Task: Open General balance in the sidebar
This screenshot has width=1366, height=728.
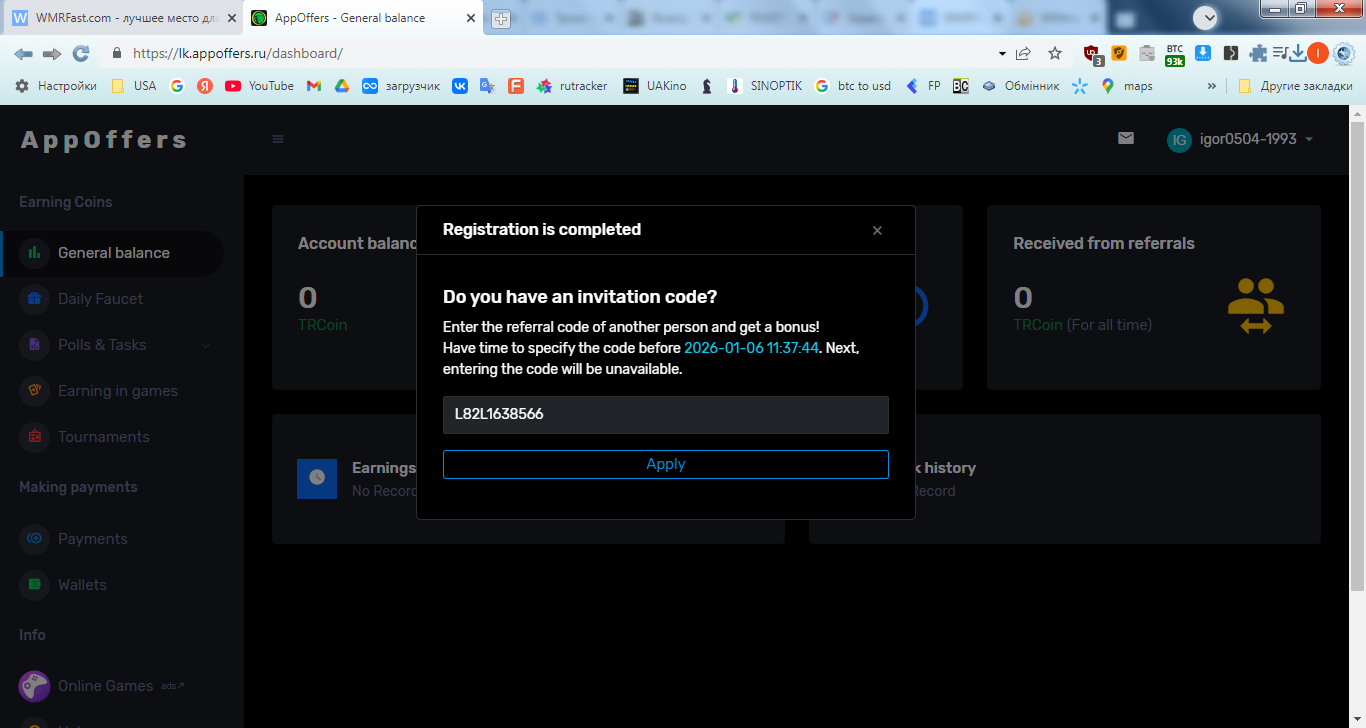Action: 112,253
